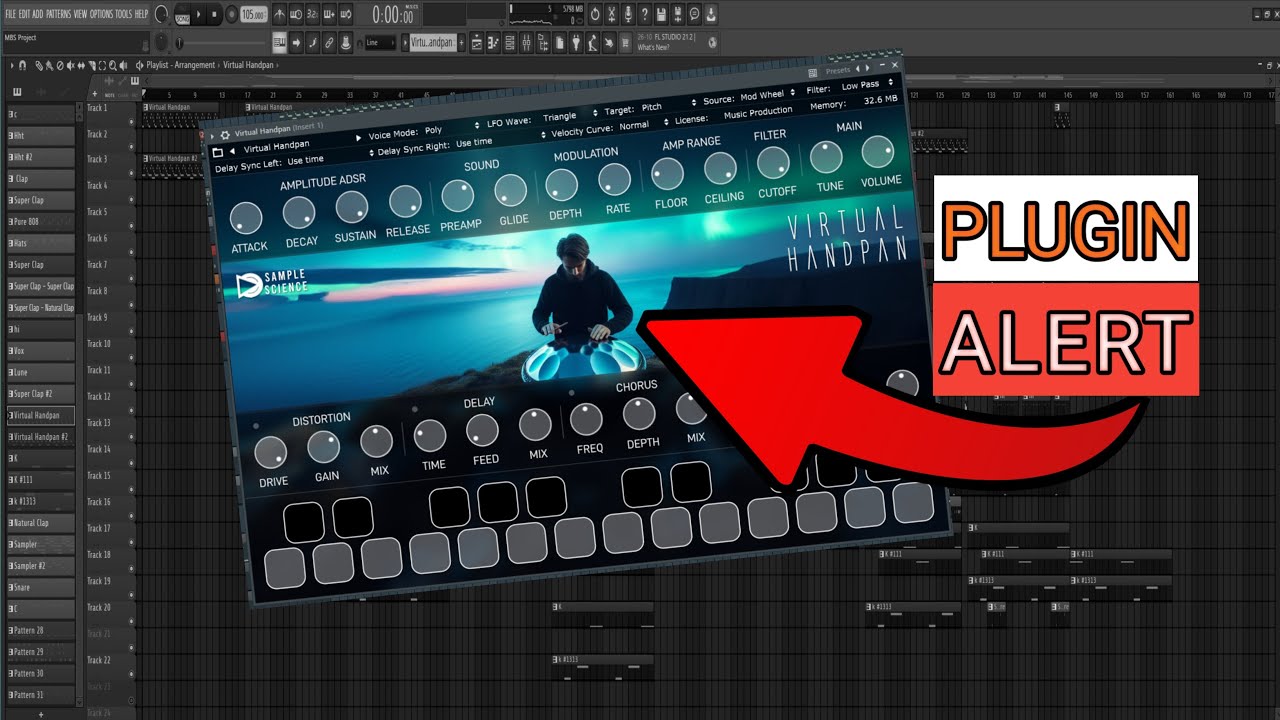The height and width of the screenshot is (720, 1280).
Task: Select the Delete tool in playlist toolbar
Action: (60, 65)
